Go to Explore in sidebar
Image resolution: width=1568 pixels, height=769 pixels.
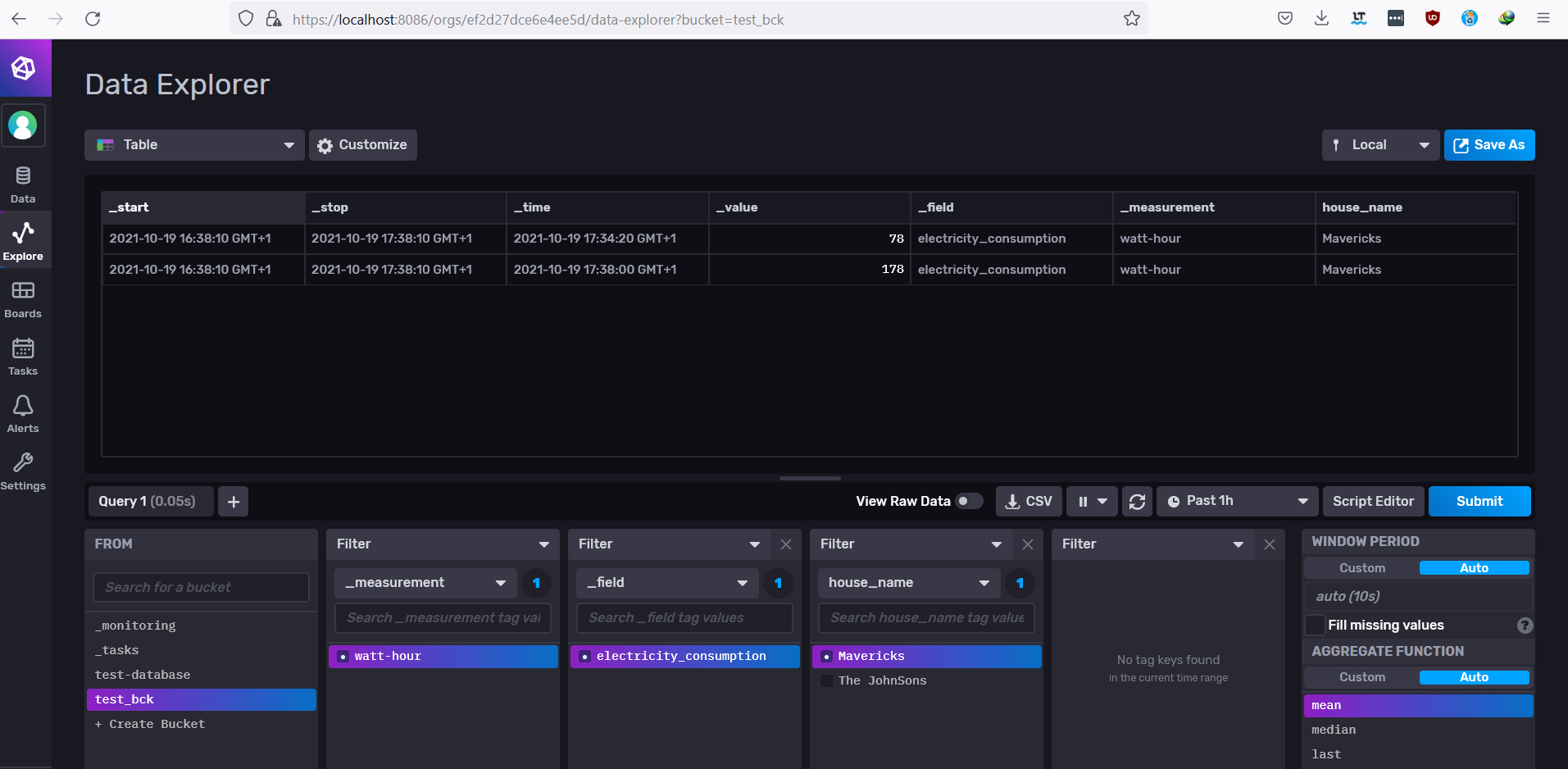(x=23, y=241)
